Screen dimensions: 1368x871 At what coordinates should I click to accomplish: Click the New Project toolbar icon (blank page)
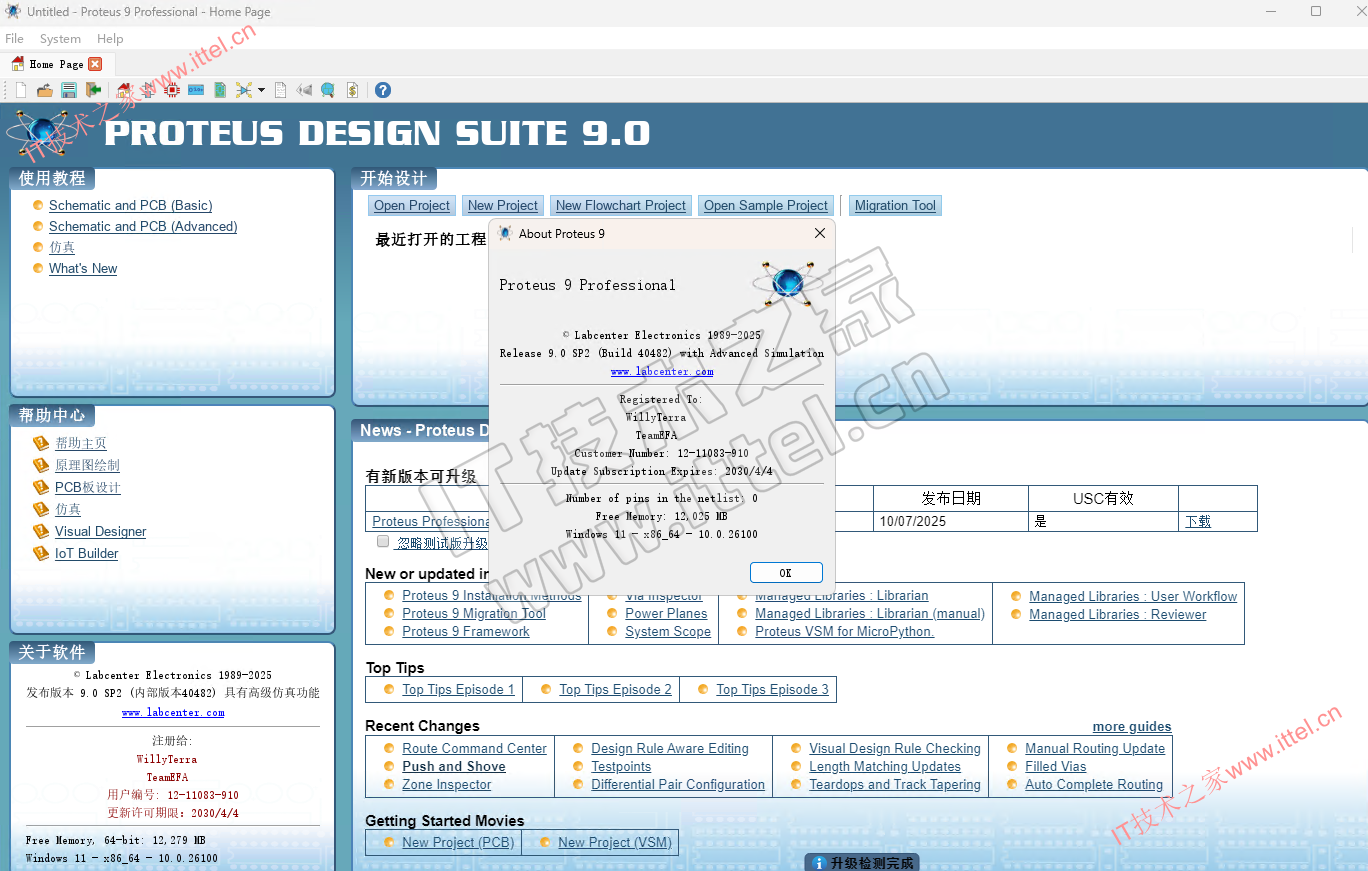click(x=21, y=90)
